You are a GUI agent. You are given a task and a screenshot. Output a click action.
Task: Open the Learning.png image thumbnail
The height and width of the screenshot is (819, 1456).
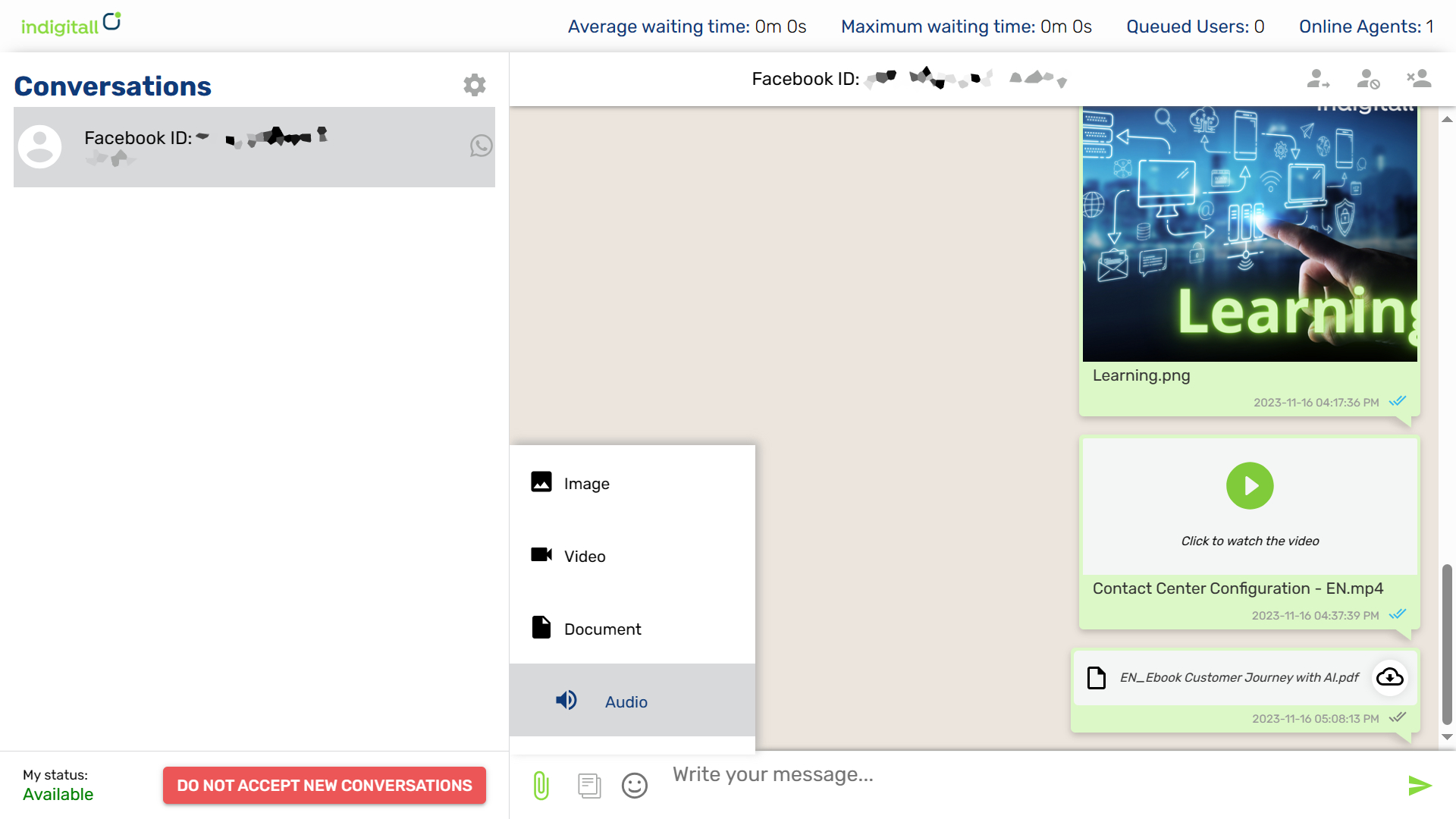pyautogui.click(x=1250, y=234)
